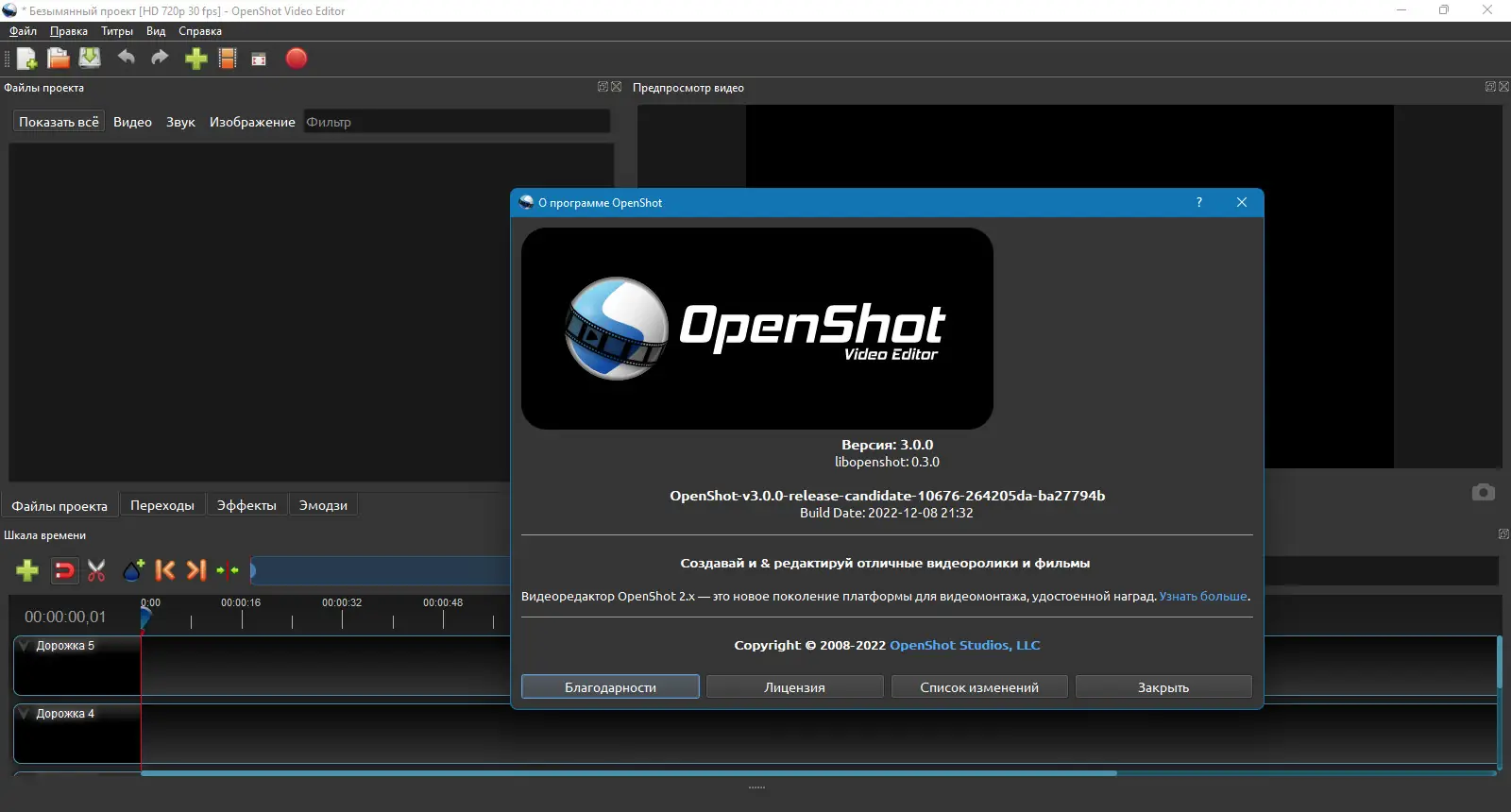Float the timeline panel
1511x812 pixels.
pyautogui.click(x=1503, y=534)
